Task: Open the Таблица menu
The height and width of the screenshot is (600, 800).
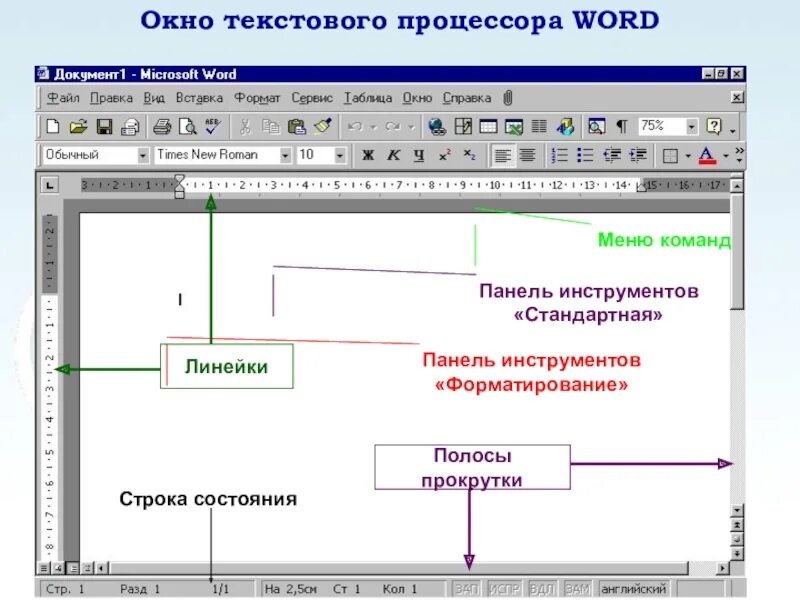Action: (x=368, y=98)
